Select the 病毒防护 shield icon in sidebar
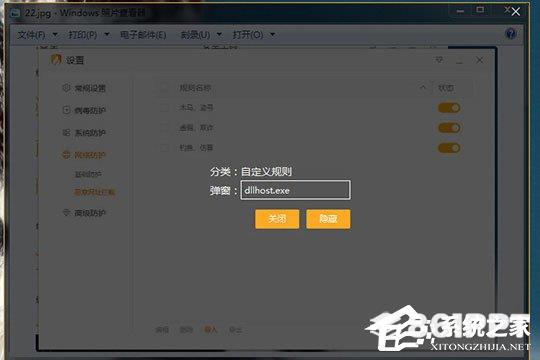The image size is (540, 360). click(x=66, y=110)
